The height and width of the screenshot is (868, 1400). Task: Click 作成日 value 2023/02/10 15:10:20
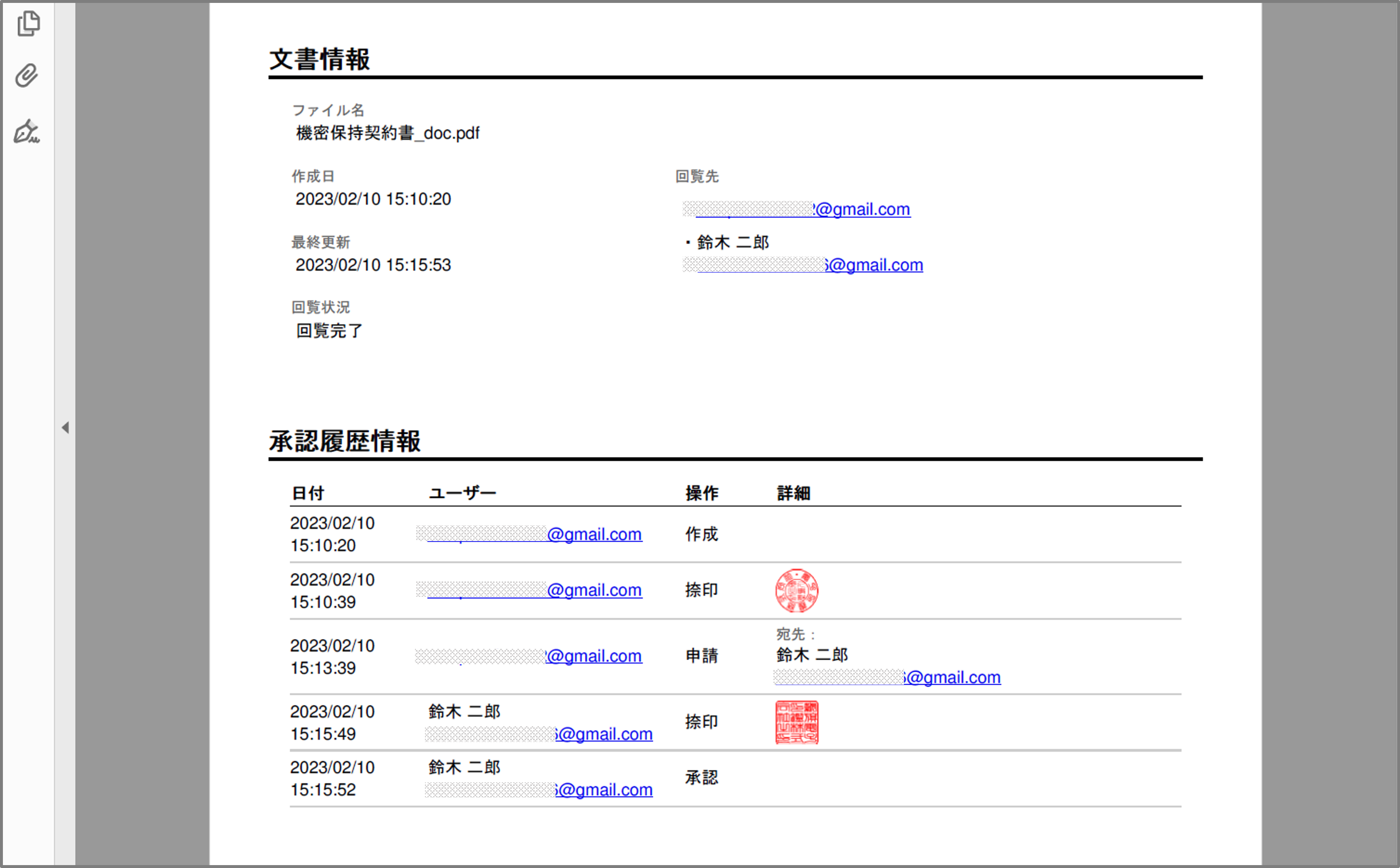[x=373, y=199]
